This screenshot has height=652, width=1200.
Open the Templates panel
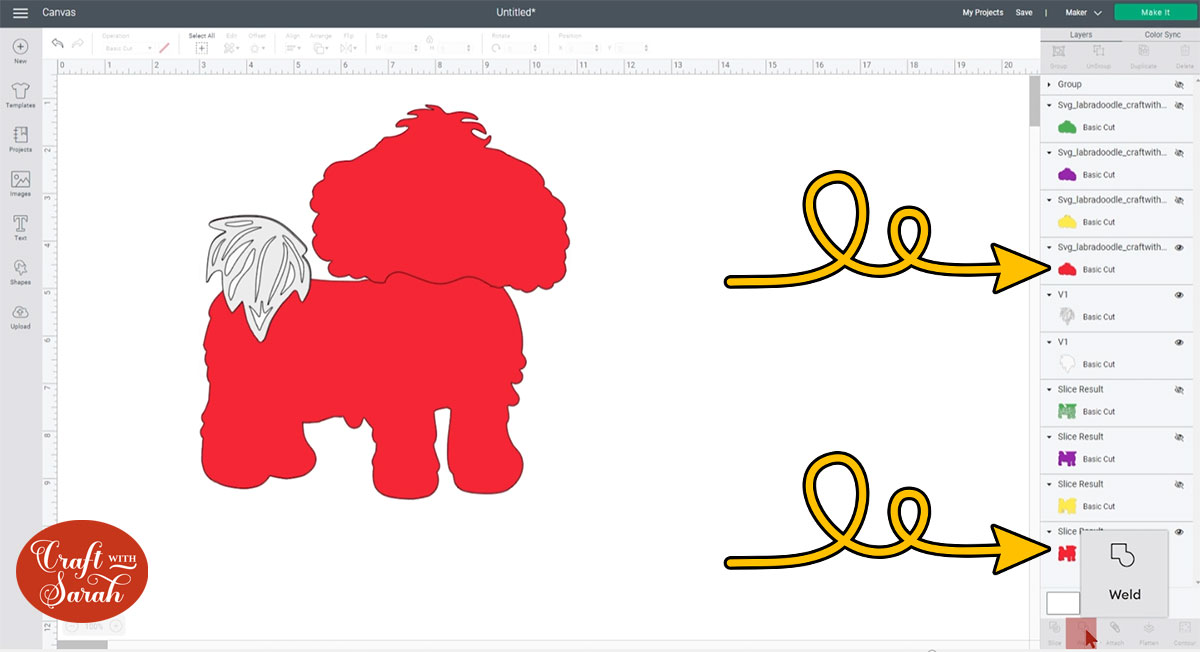[20, 95]
